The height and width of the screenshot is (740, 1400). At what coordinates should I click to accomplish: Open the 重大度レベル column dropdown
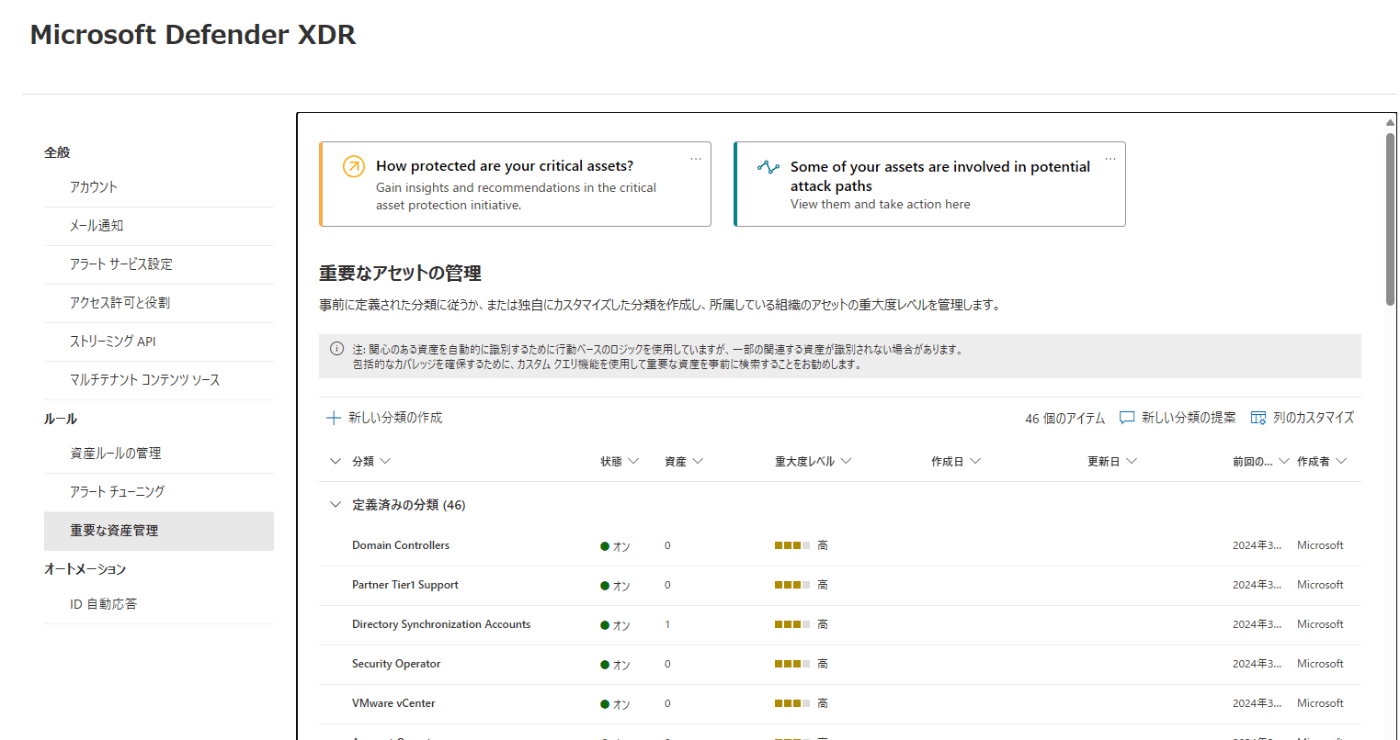[x=813, y=461]
